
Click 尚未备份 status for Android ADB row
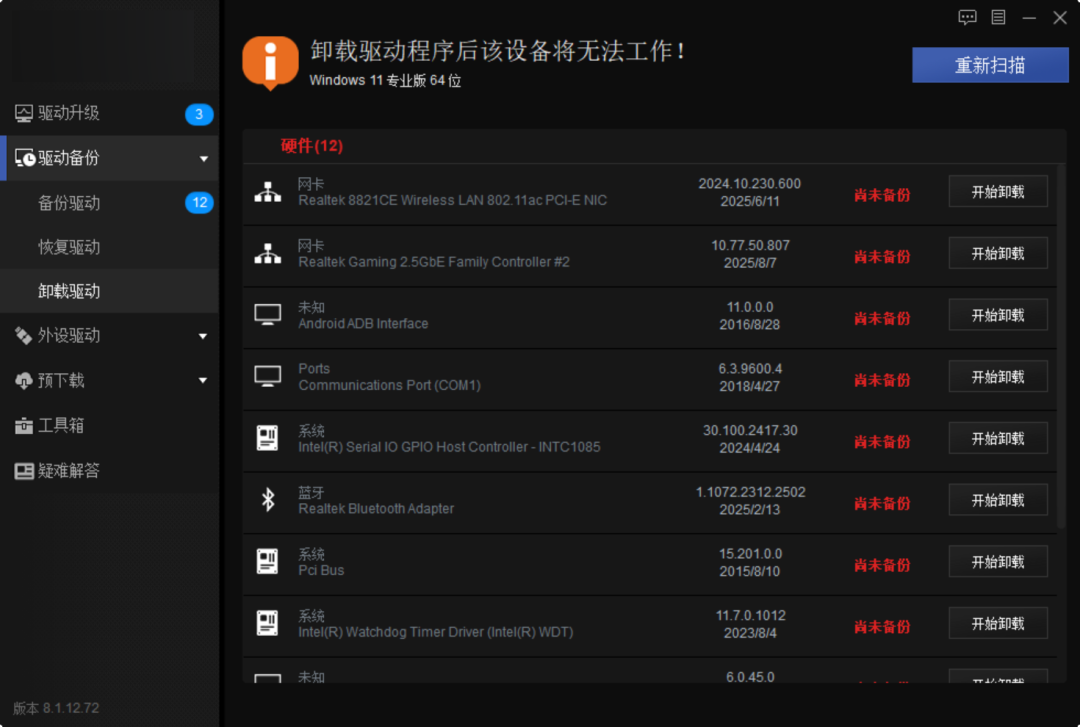[x=882, y=318]
